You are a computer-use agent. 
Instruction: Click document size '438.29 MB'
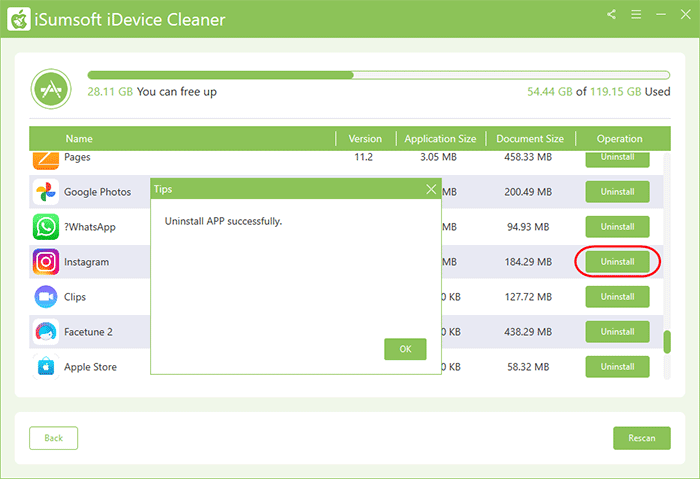pos(528,332)
